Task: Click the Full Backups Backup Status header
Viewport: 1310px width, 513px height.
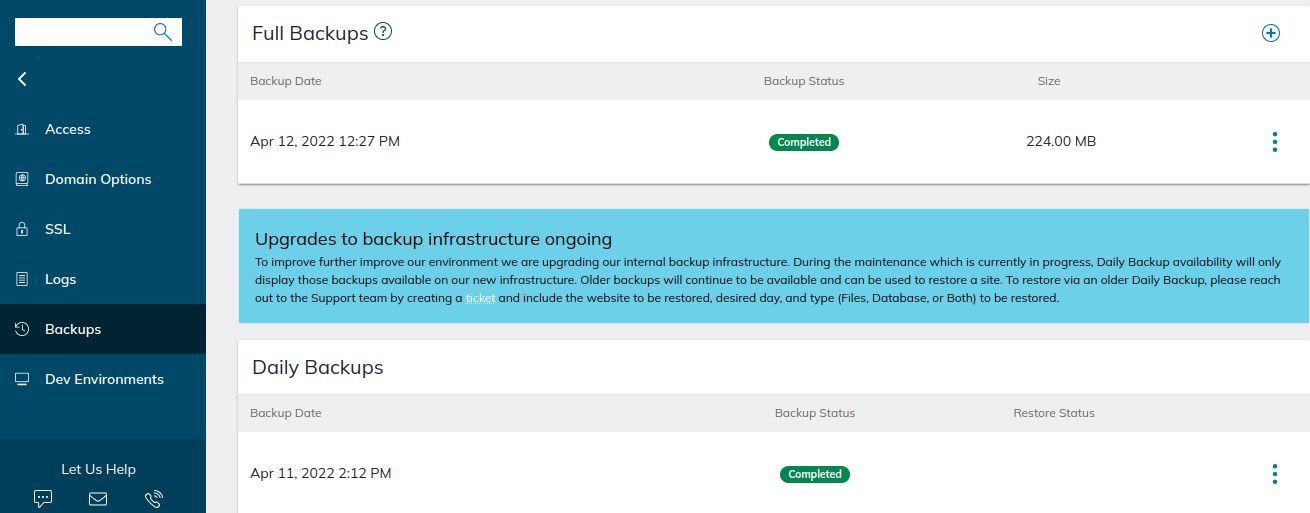Action: click(x=804, y=81)
